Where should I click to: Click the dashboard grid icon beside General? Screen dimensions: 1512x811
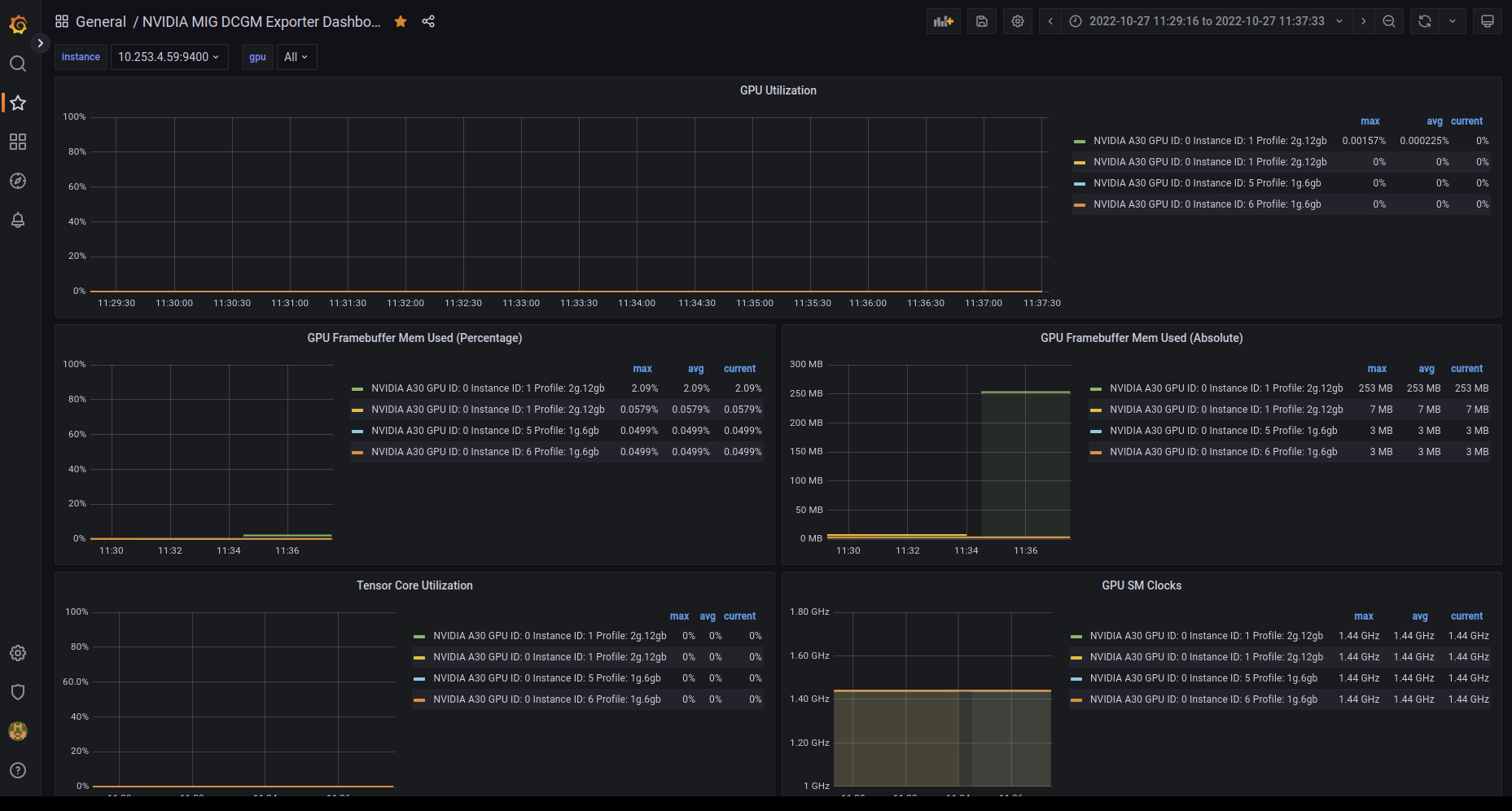(x=62, y=21)
